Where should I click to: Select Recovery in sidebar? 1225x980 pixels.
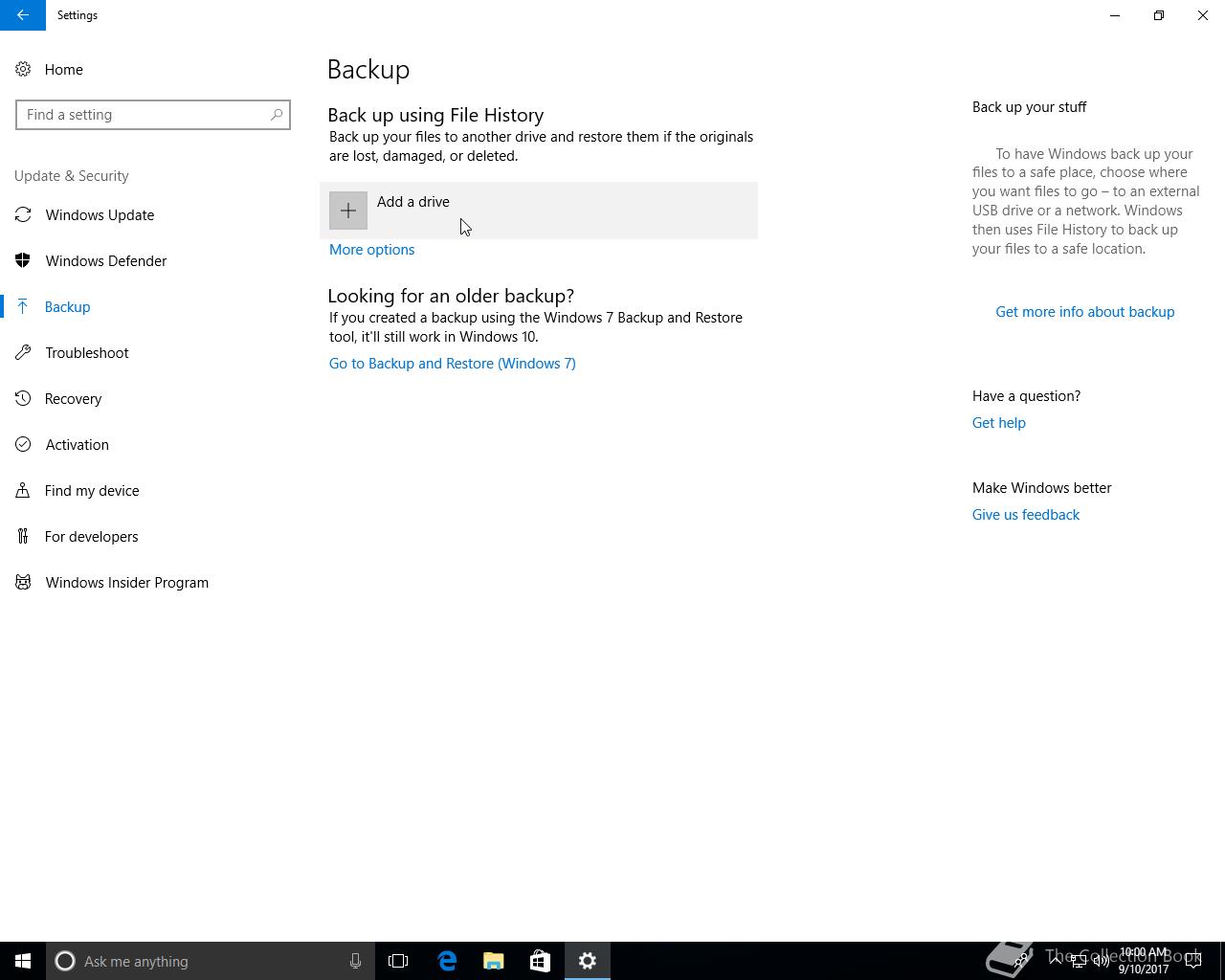tap(153, 399)
